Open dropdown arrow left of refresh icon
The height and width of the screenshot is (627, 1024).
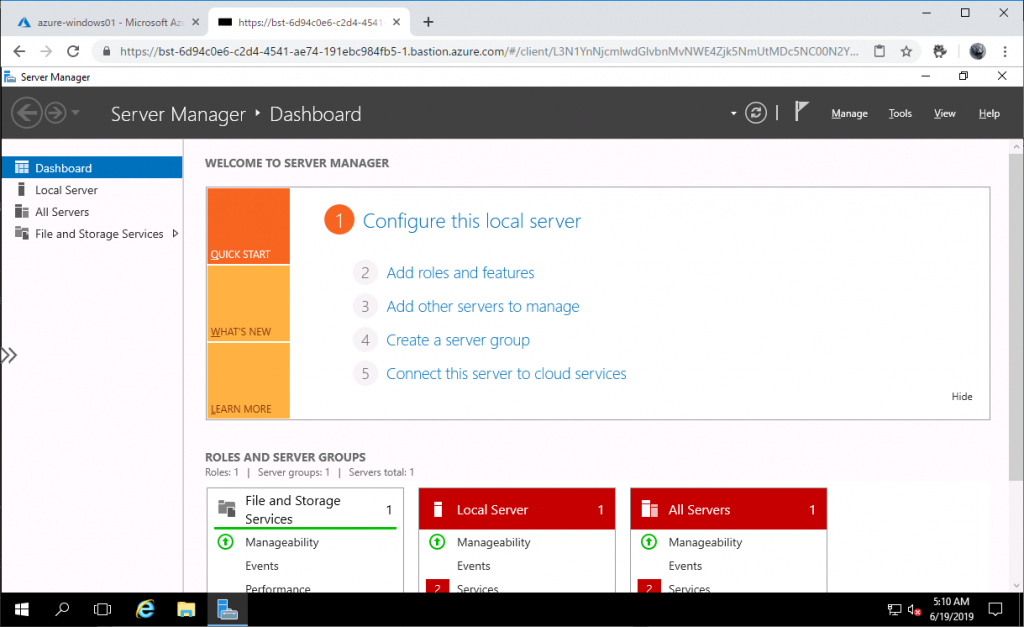(733, 114)
